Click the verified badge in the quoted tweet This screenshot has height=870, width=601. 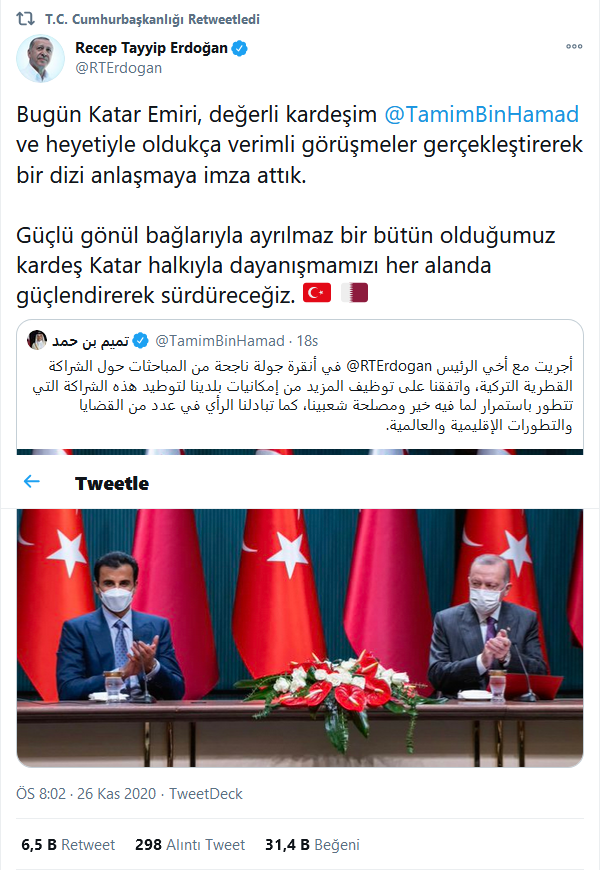pyautogui.click(x=141, y=340)
